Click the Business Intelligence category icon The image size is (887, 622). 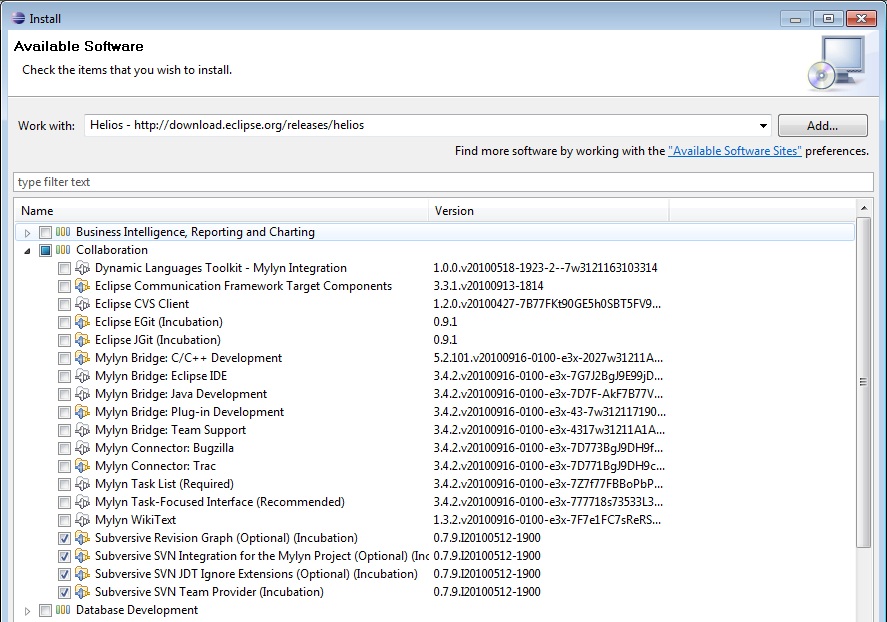coord(63,232)
